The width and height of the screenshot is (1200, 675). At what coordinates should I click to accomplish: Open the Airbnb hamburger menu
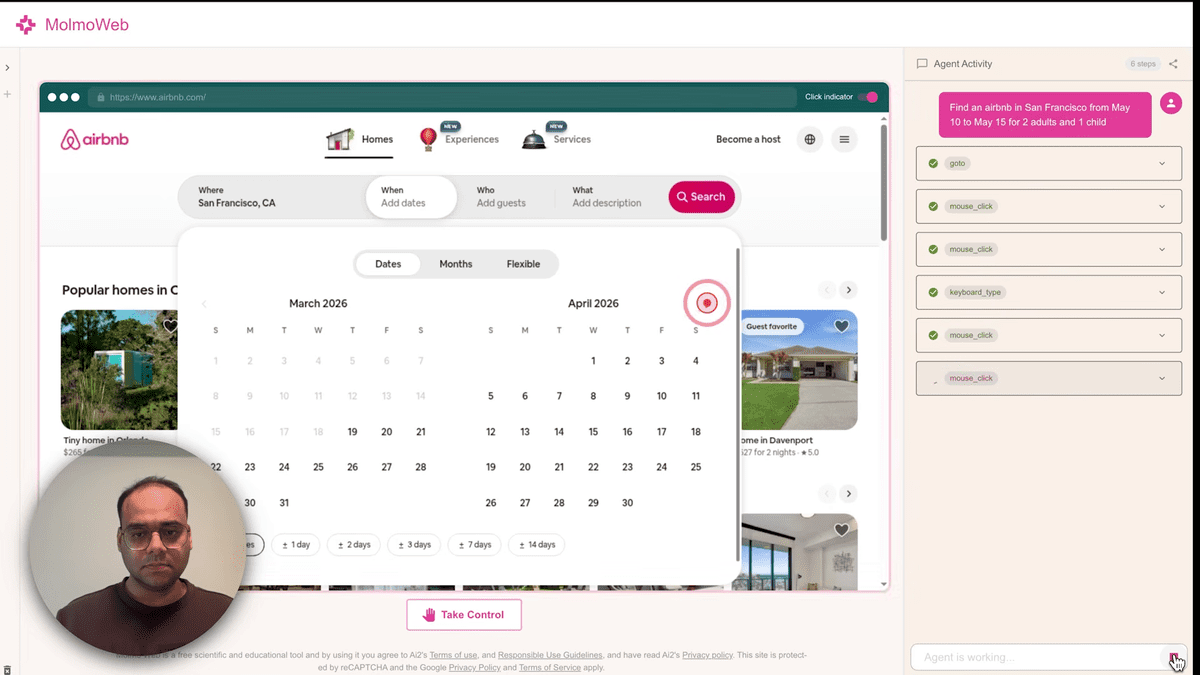pyautogui.click(x=844, y=140)
